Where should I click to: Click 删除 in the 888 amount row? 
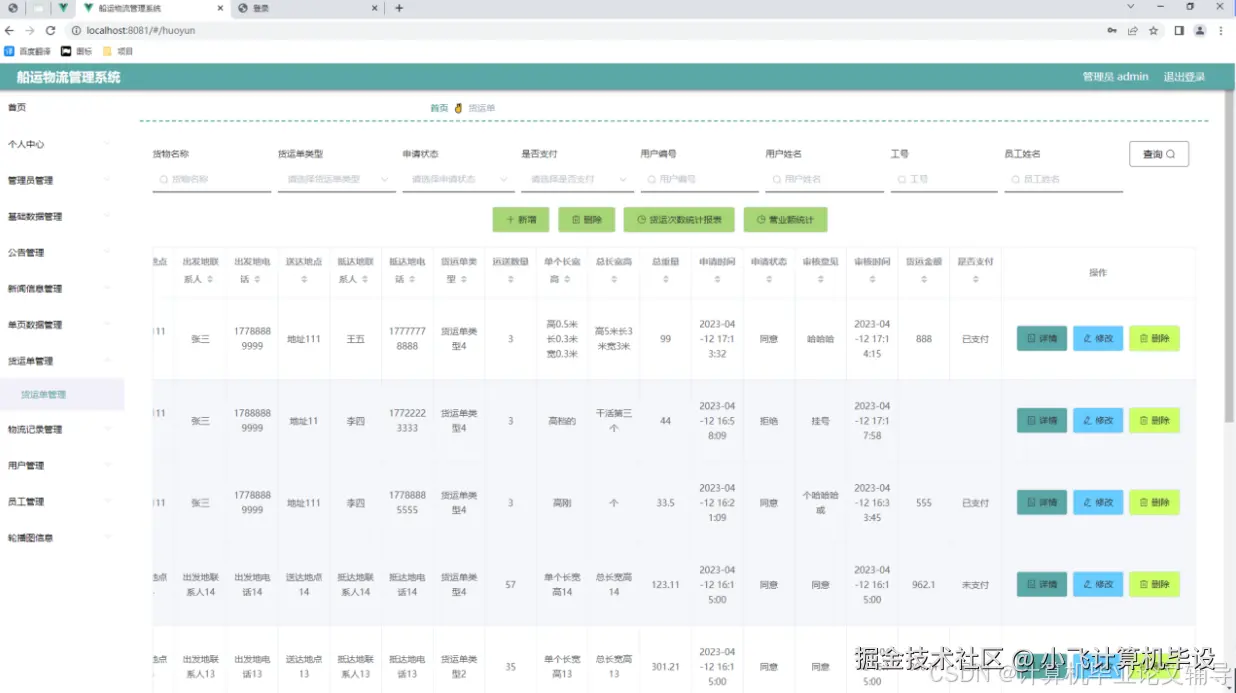(x=1154, y=339)
